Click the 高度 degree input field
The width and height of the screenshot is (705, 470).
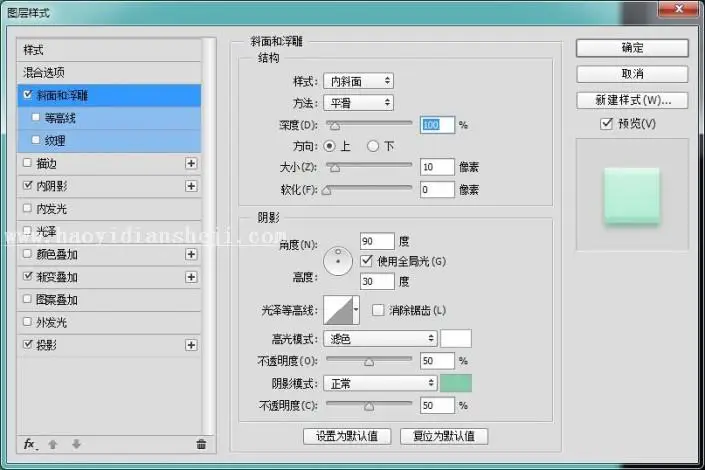click(377, 282)
